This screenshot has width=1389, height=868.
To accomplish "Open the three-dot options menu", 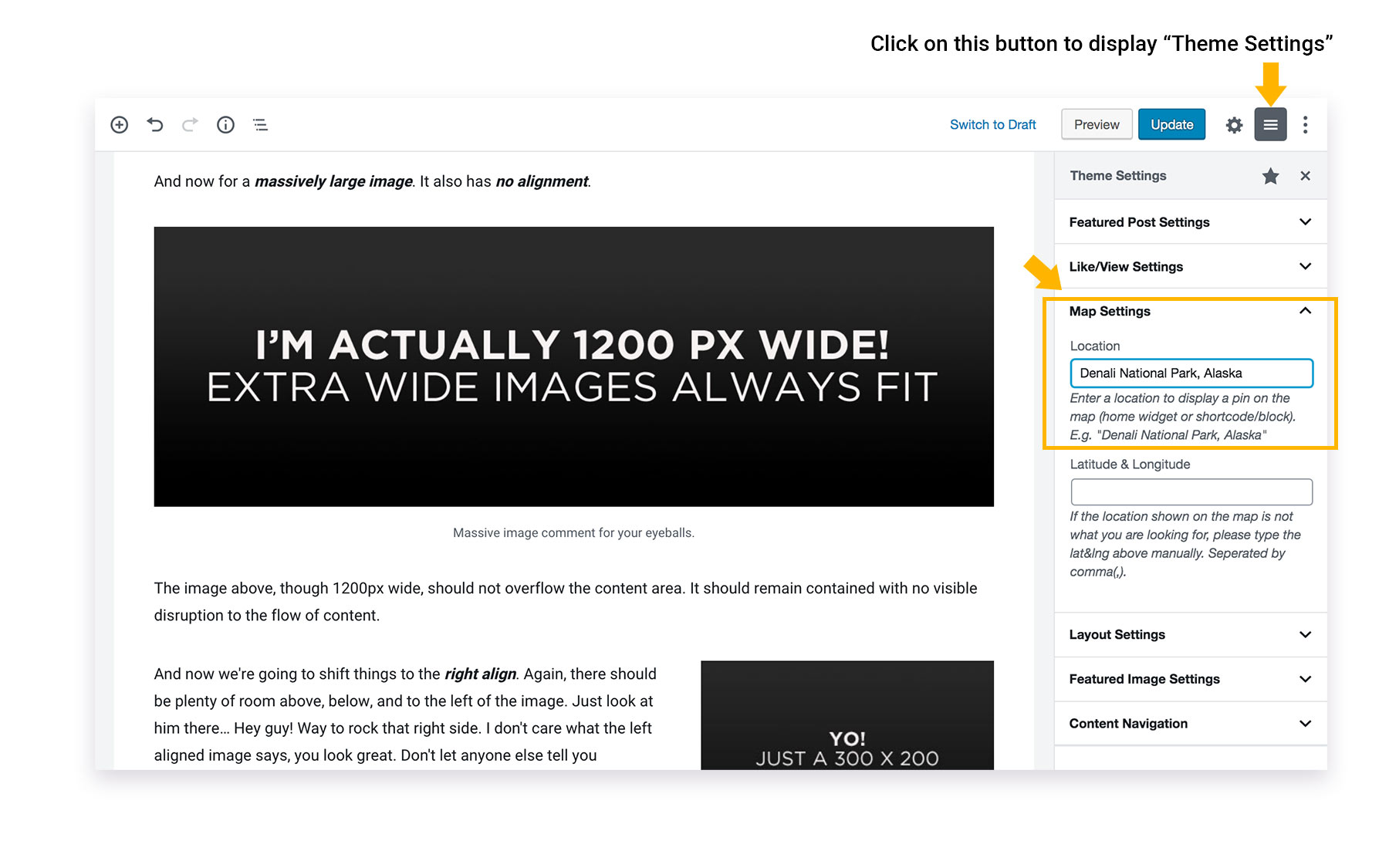I will tap(1305, 124).
